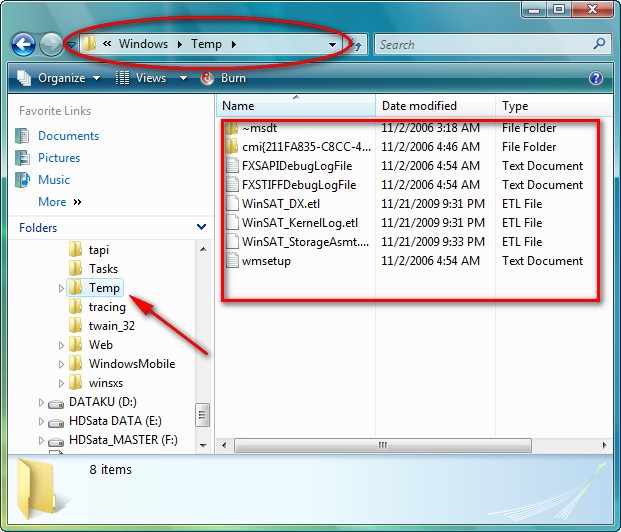Select the tapi folder in tree
This screenshot has height=532, width=621.
coord(98,250)
